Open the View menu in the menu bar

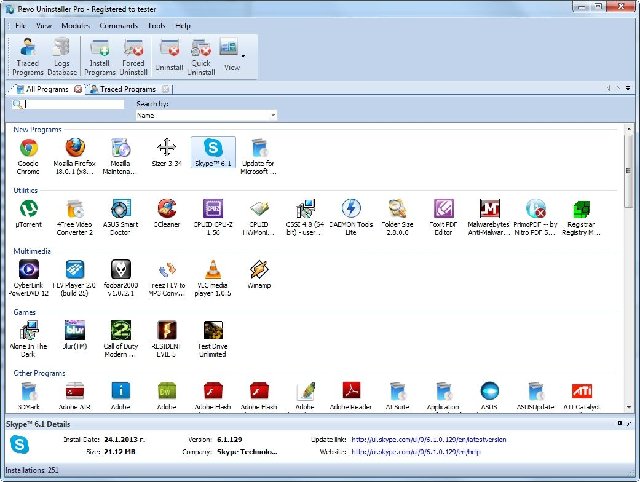click(x=44, y=26)
